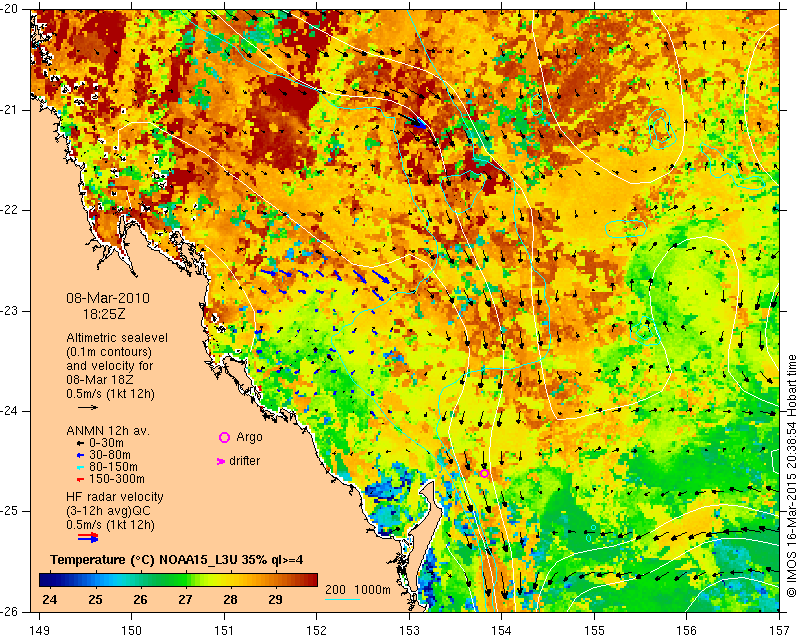Image resolution: width=800 pixels, height=640 pixels.
Task: Click the colorbar tick label 25
Action: coord(95,600)
